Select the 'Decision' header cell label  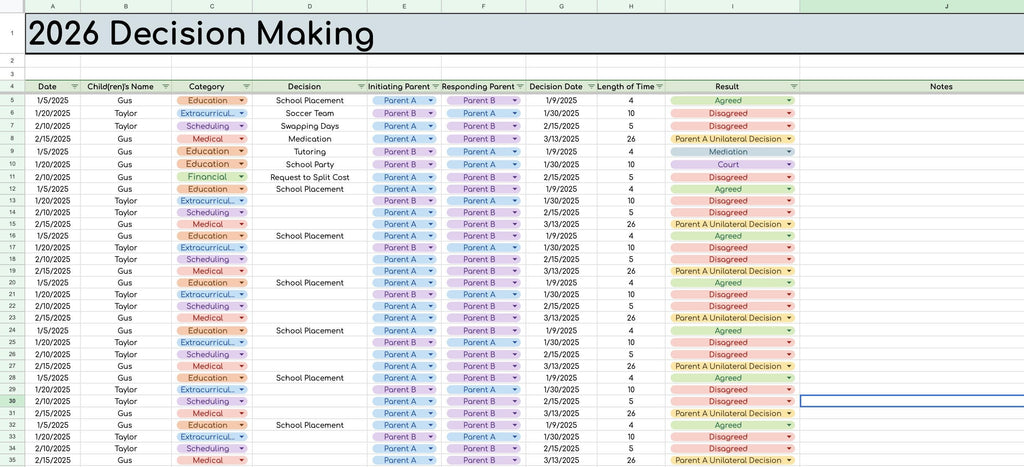tap(304, 86)
